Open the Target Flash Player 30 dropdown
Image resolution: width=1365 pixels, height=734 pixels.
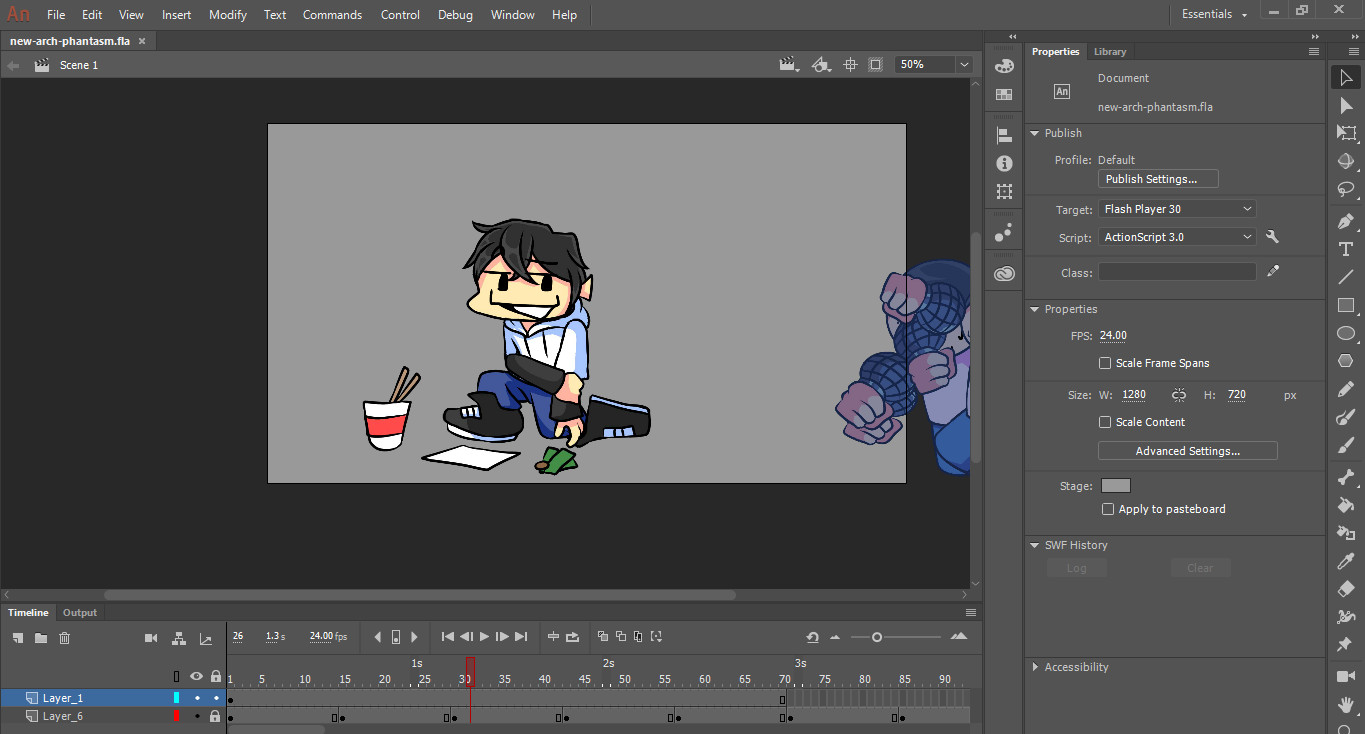click(1177, 209)
